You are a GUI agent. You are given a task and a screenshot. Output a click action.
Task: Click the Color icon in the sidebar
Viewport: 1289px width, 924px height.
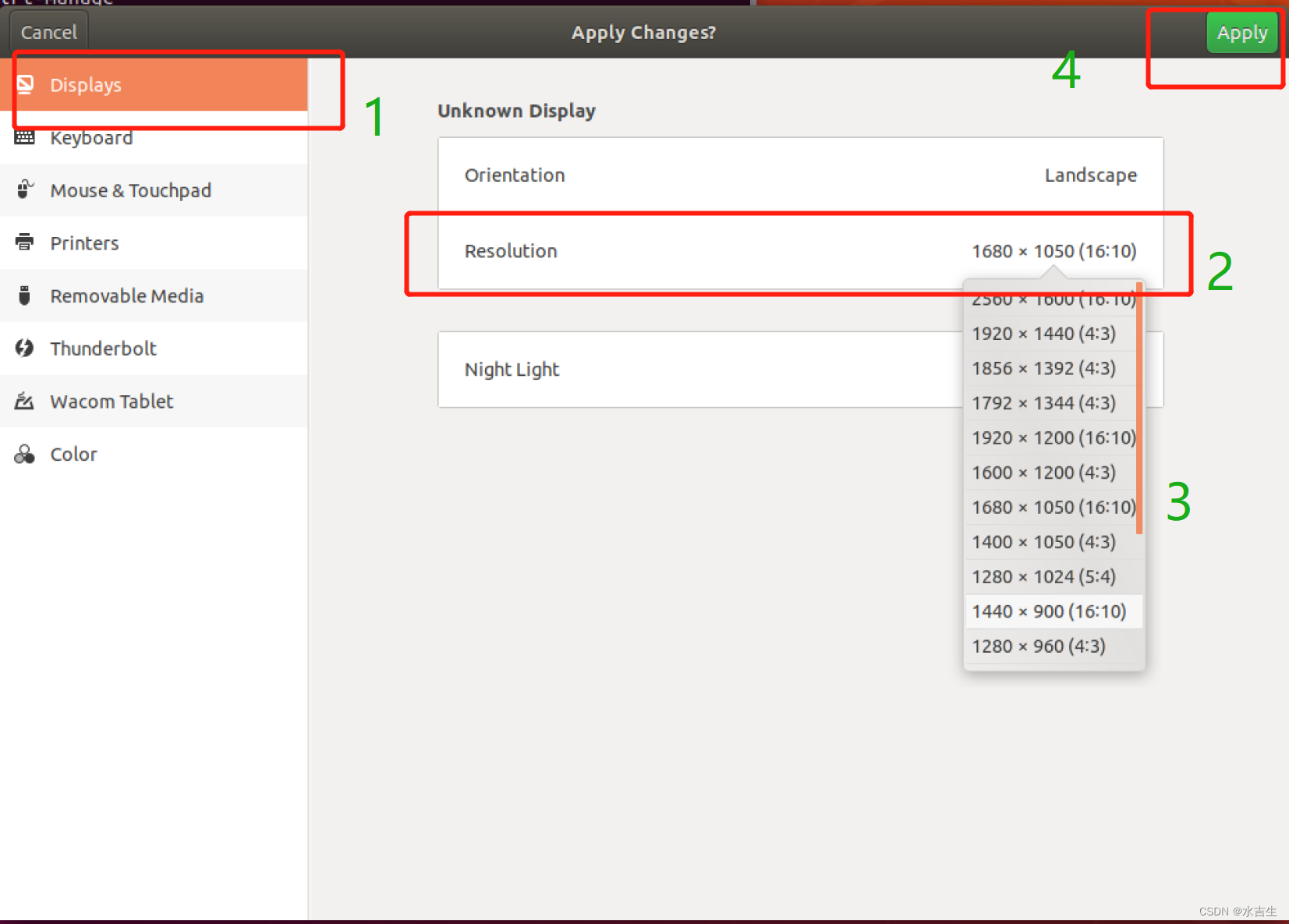[26, 454]
